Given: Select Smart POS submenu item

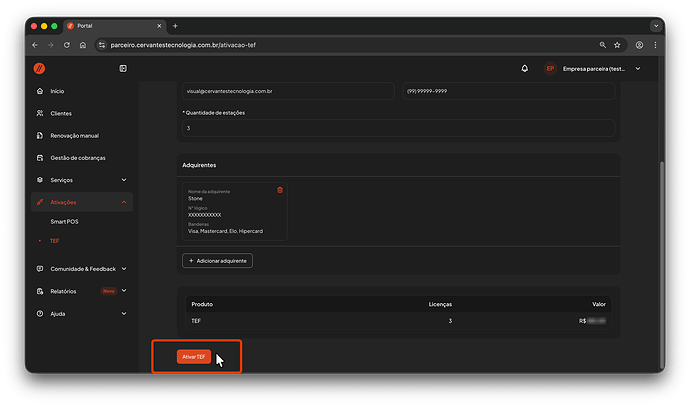Looking at the screenshot, I should (65, 220).
